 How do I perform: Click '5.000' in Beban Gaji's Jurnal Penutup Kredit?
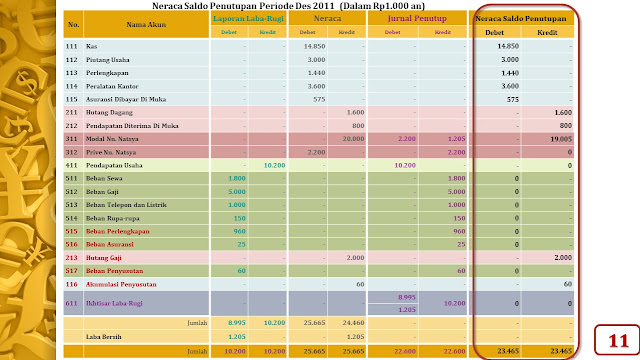[x=456, y=192]
